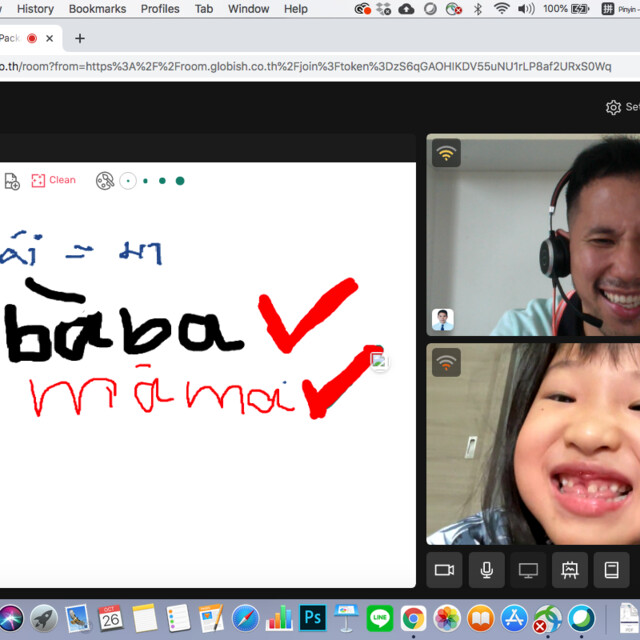640x640 pixels.
Task: Open the History menu
Action: 35,9
